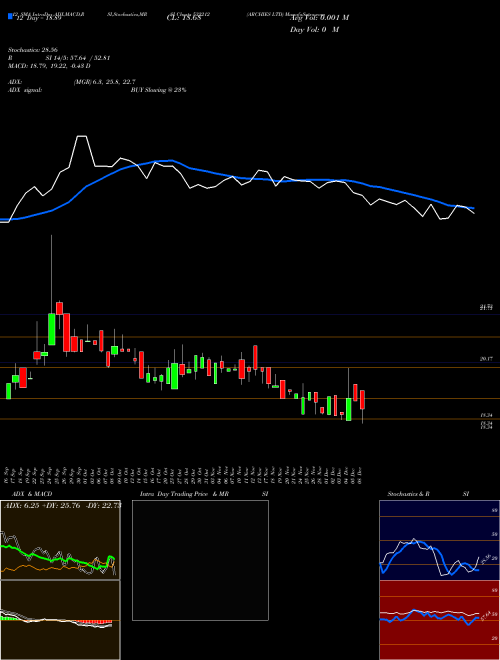Screen dimensions: 500x660
Task: Open the empty Intra Day Trading Price chart box
Action: point(200,560)
